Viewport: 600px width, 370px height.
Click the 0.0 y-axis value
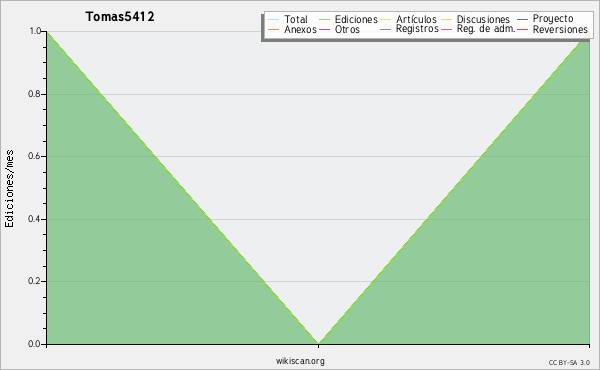[34, 344]
